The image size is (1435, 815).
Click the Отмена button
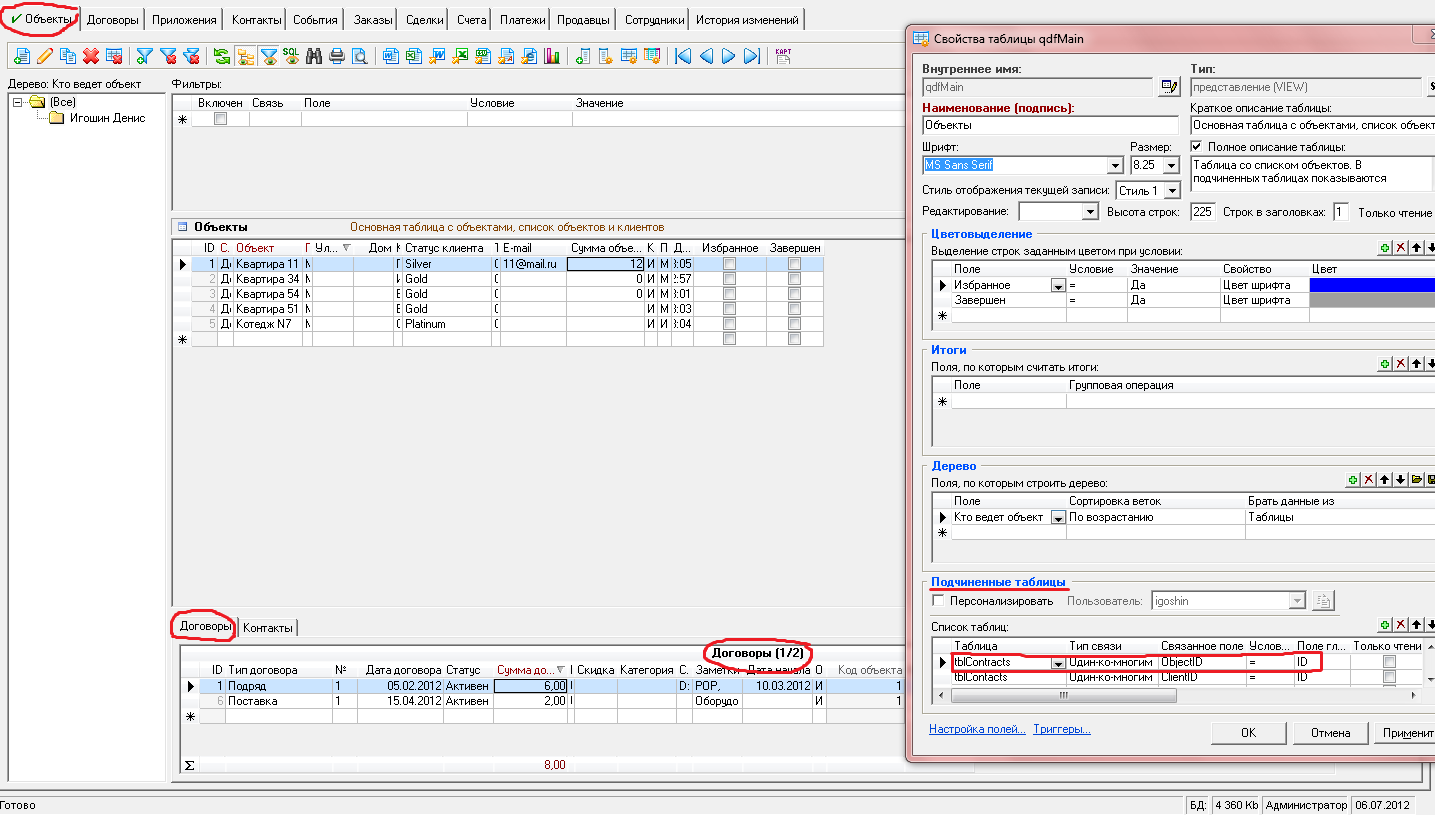point(1329,733)
